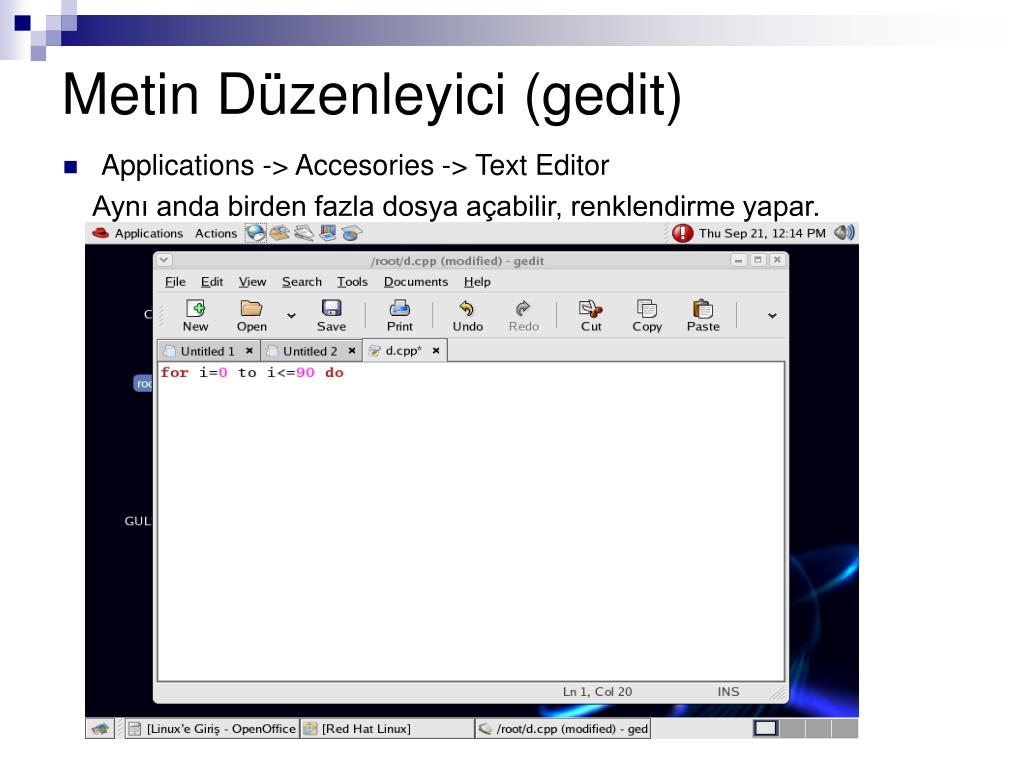Open the Documents menu

point(415,281)
